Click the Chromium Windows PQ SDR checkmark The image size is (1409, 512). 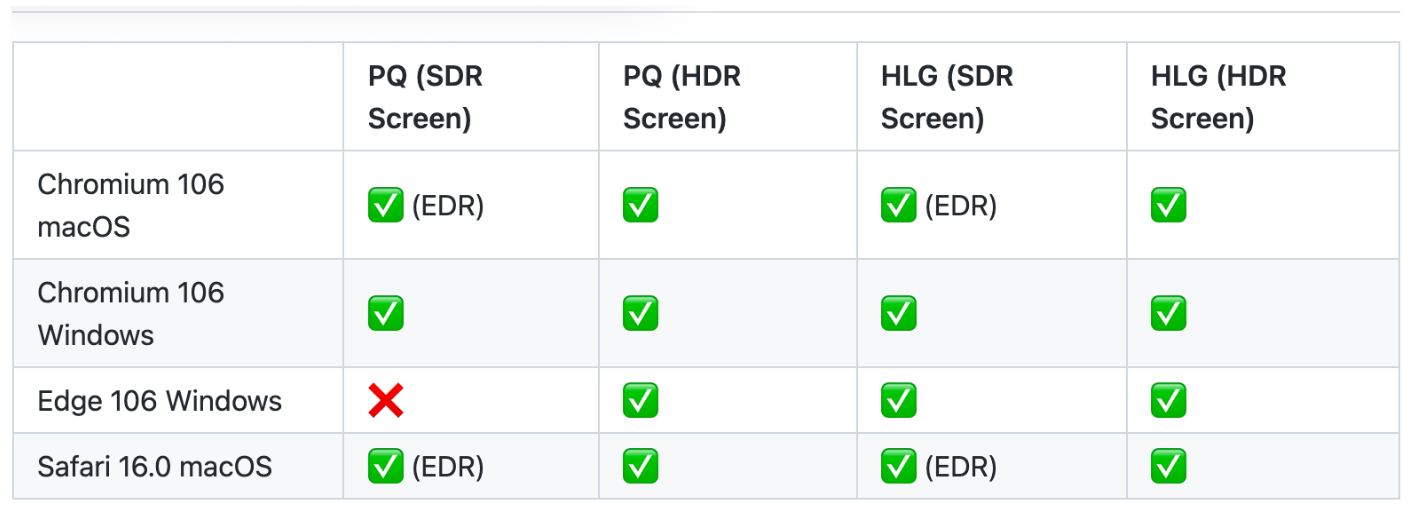(x=386, y=314)
